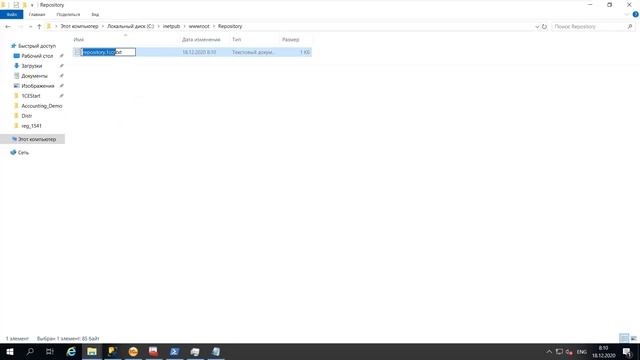Image resolution: width=640 pixels, height=360 pixels.
Task: Refresh the Repository folder
Action: 544,27
